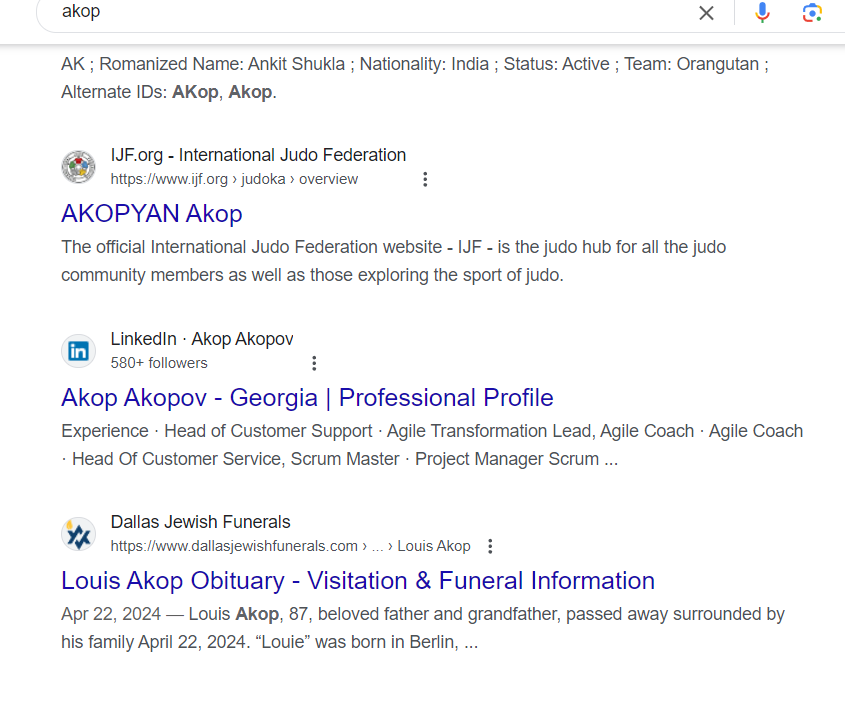Open the Louis Akop Obituary result link

click(358, 581)
